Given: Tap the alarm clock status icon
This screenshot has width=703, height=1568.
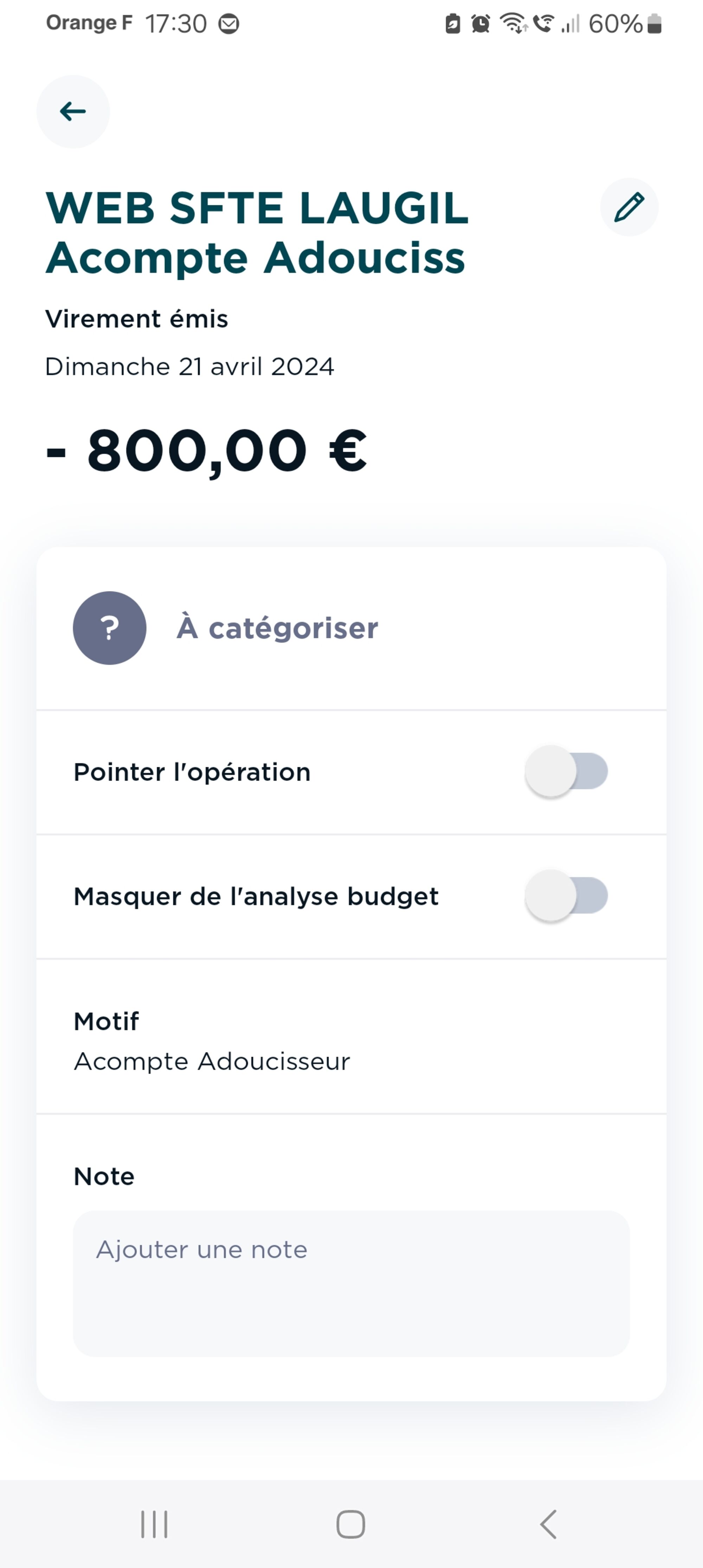Looking at the screenshot, I should (481, 24).
